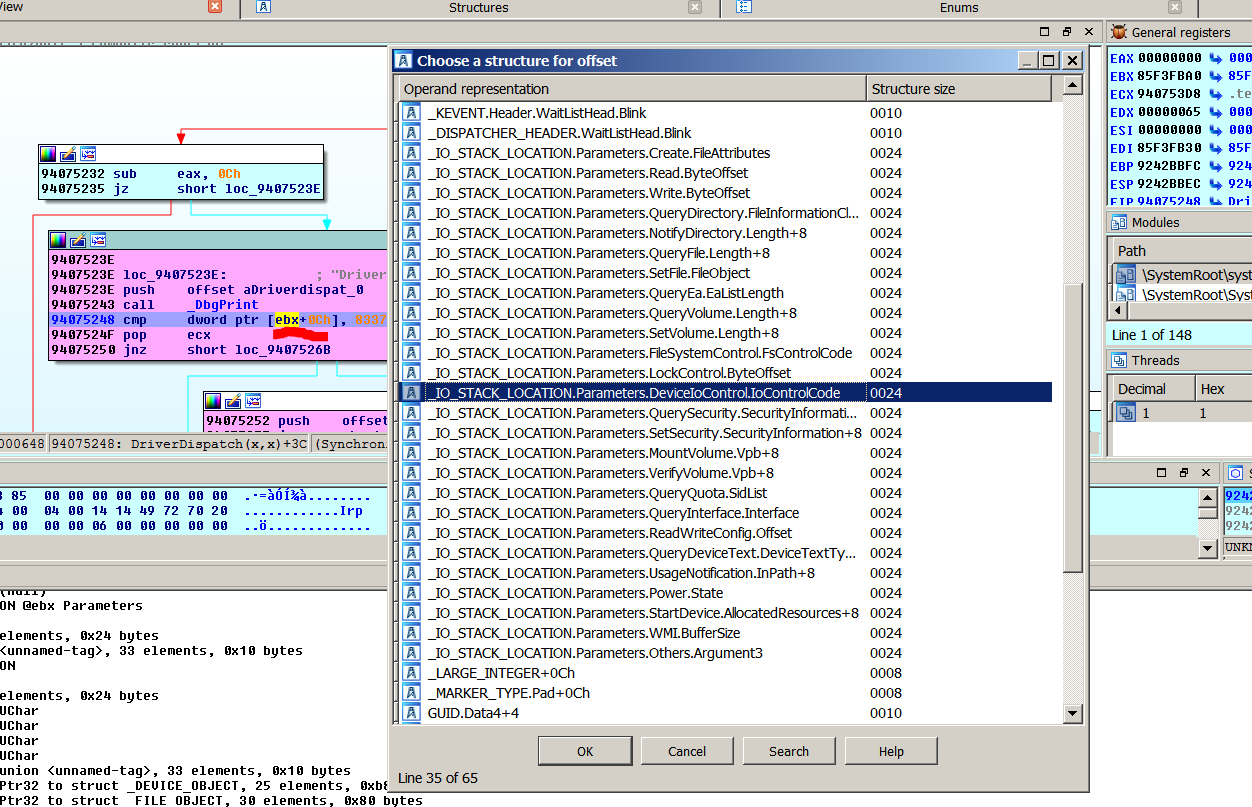The height and width of the screenshot is (807, 1252).
Task: Click the group icon in the 94075252 push node
Action: (253, 402)
